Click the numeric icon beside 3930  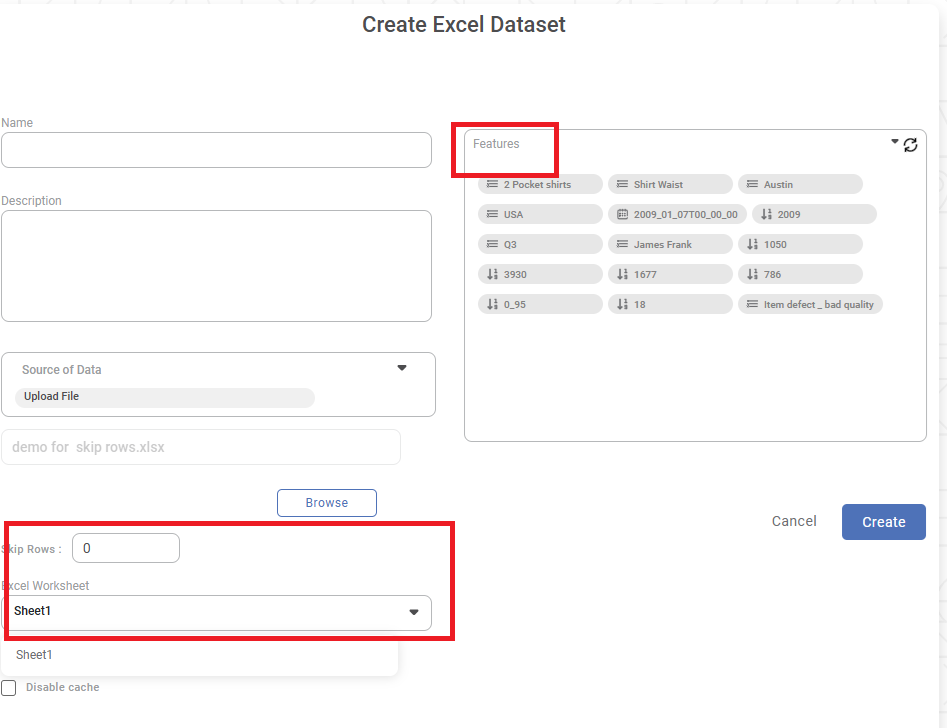[x=492, y=275]
